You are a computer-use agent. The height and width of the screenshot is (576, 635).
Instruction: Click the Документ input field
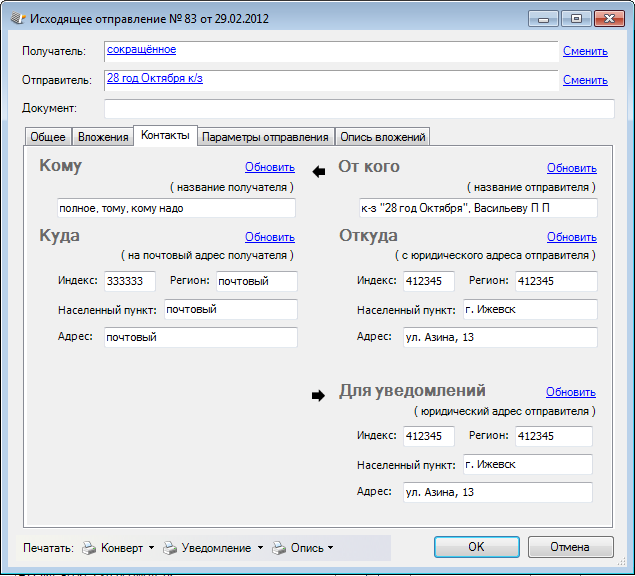point(359,109)
